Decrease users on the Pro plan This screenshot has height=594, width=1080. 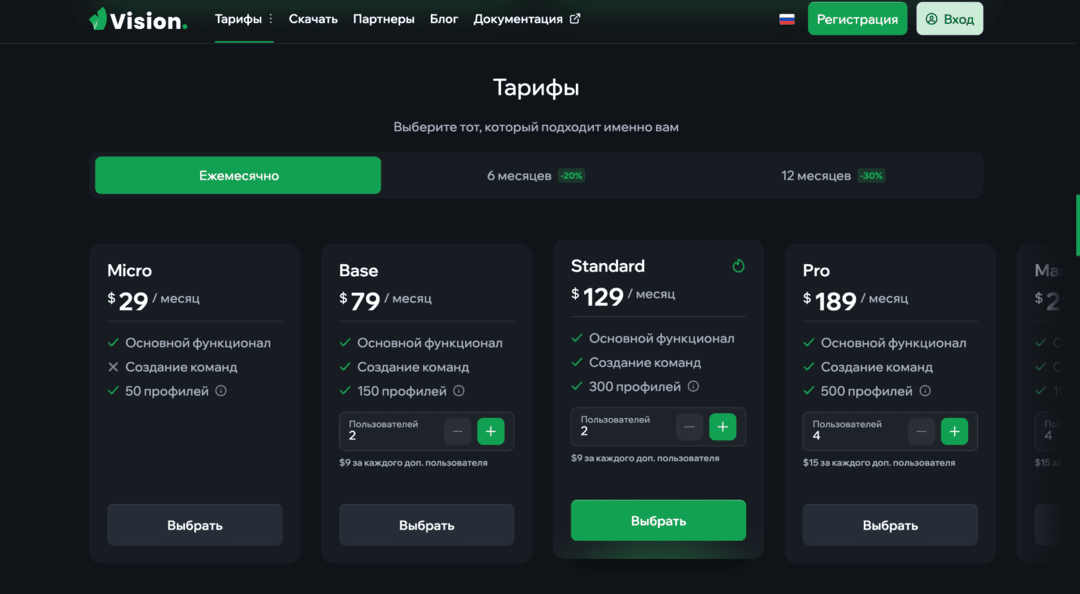pos(921,431)
